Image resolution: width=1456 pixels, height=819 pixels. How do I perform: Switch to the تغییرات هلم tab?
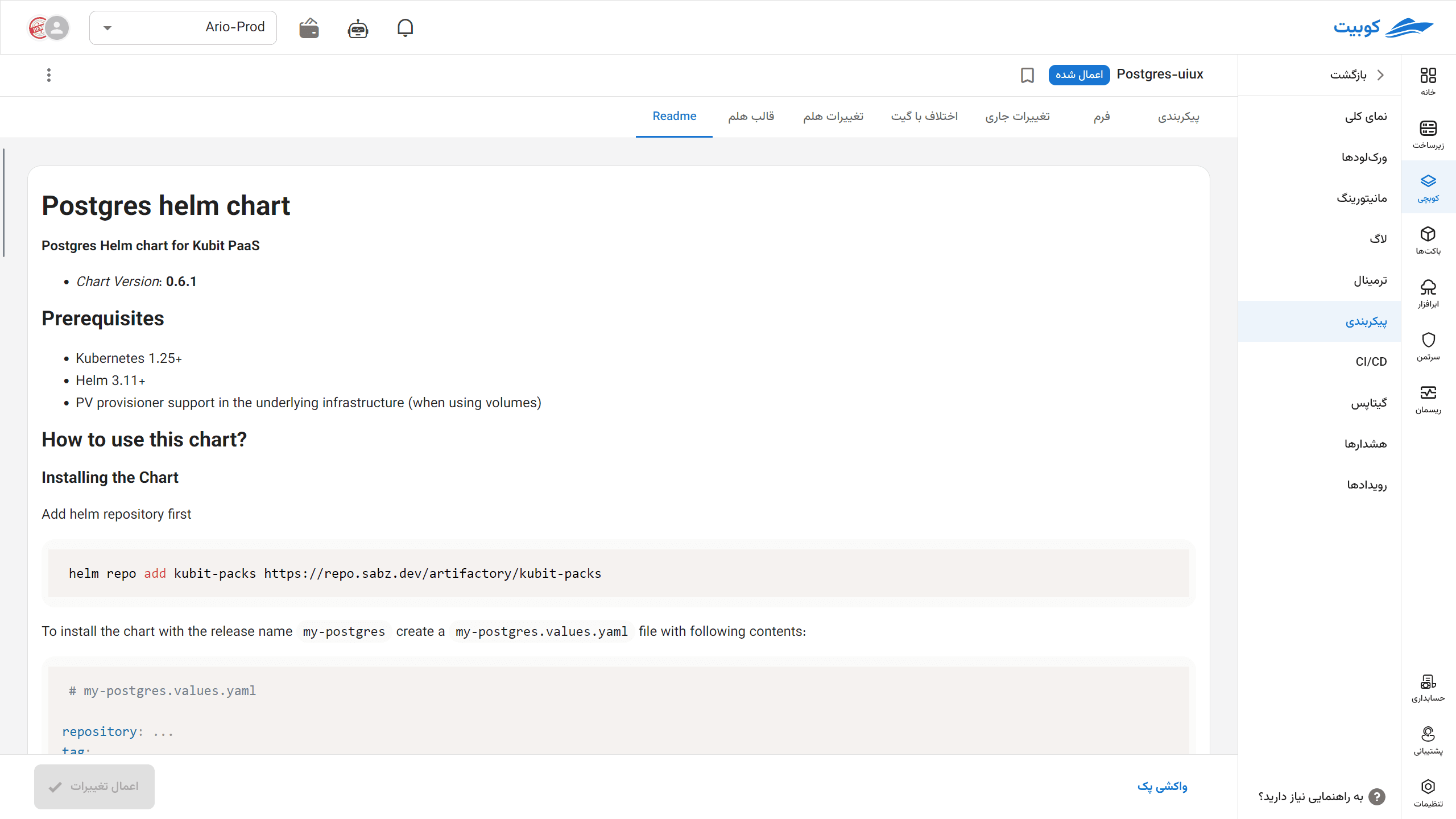tap(833, 116)
